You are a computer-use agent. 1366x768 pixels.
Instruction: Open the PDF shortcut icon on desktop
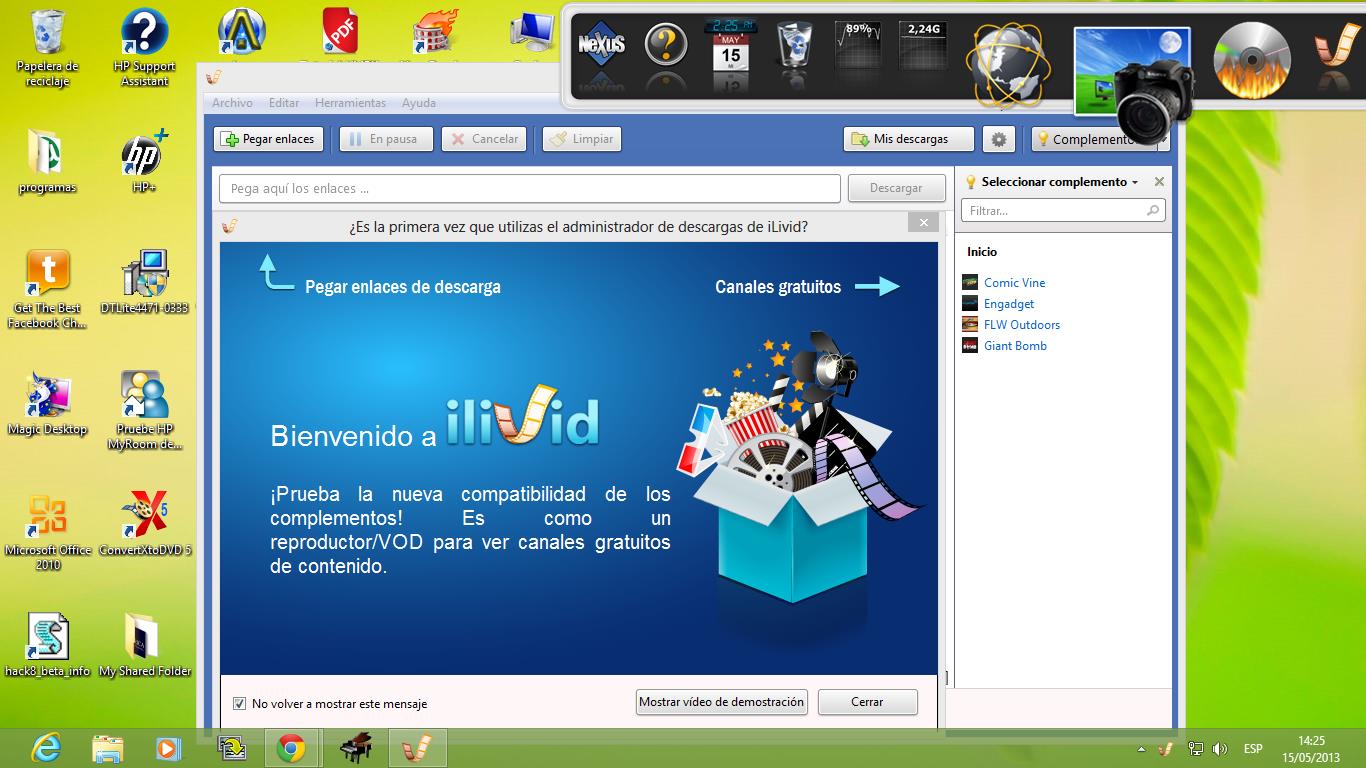point(340,30)
